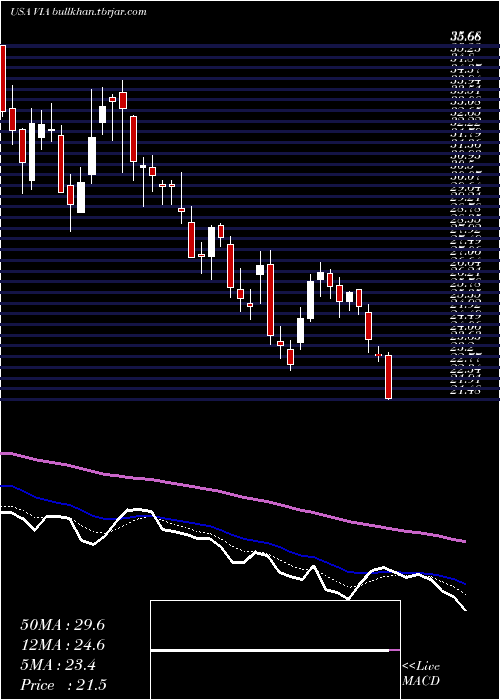Click the 12MA : 24.6 readout
Screen dimensions: 500x700
(62, 645)
